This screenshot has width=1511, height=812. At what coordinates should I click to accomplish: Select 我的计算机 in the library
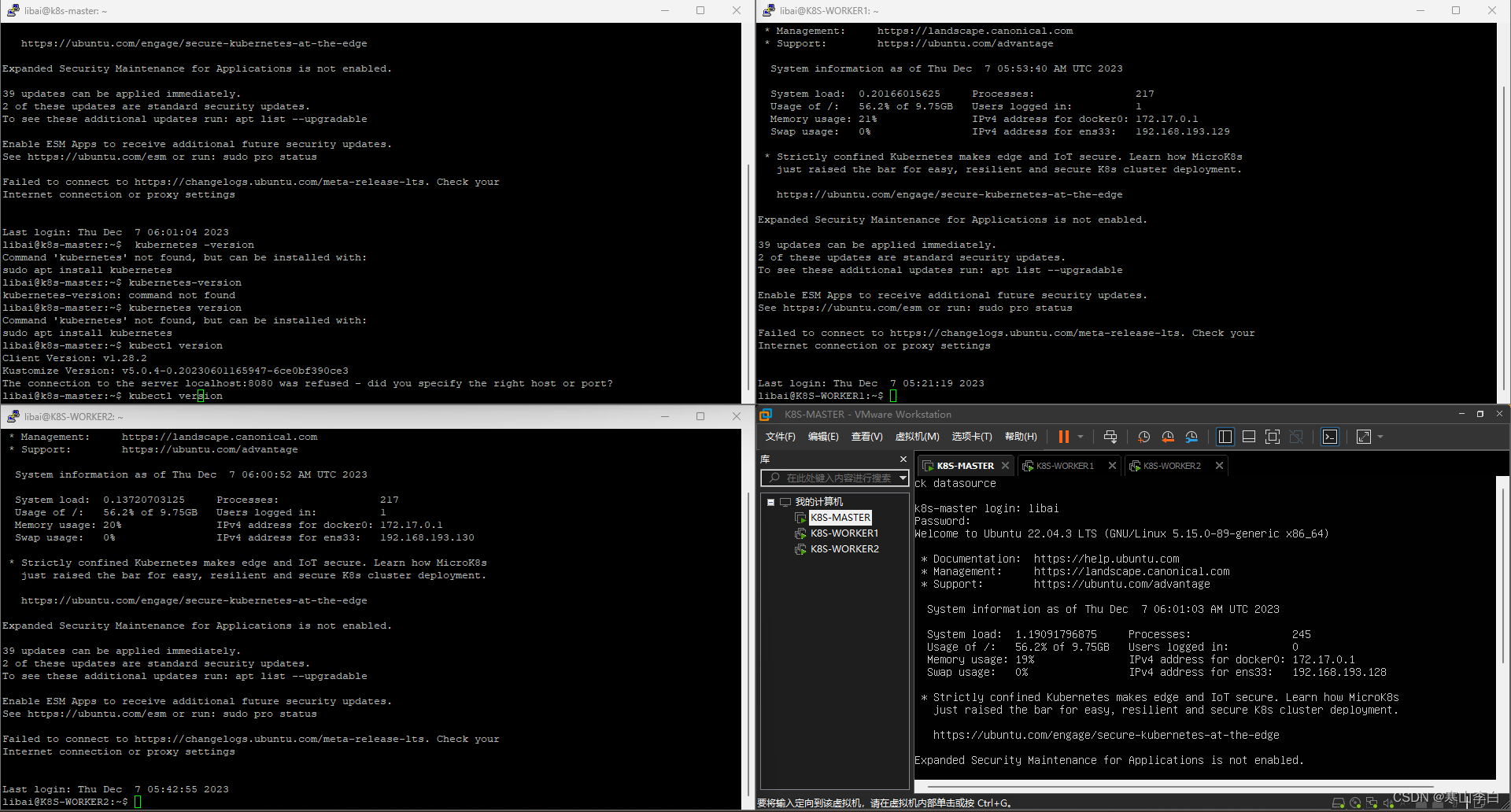(818, 502)
